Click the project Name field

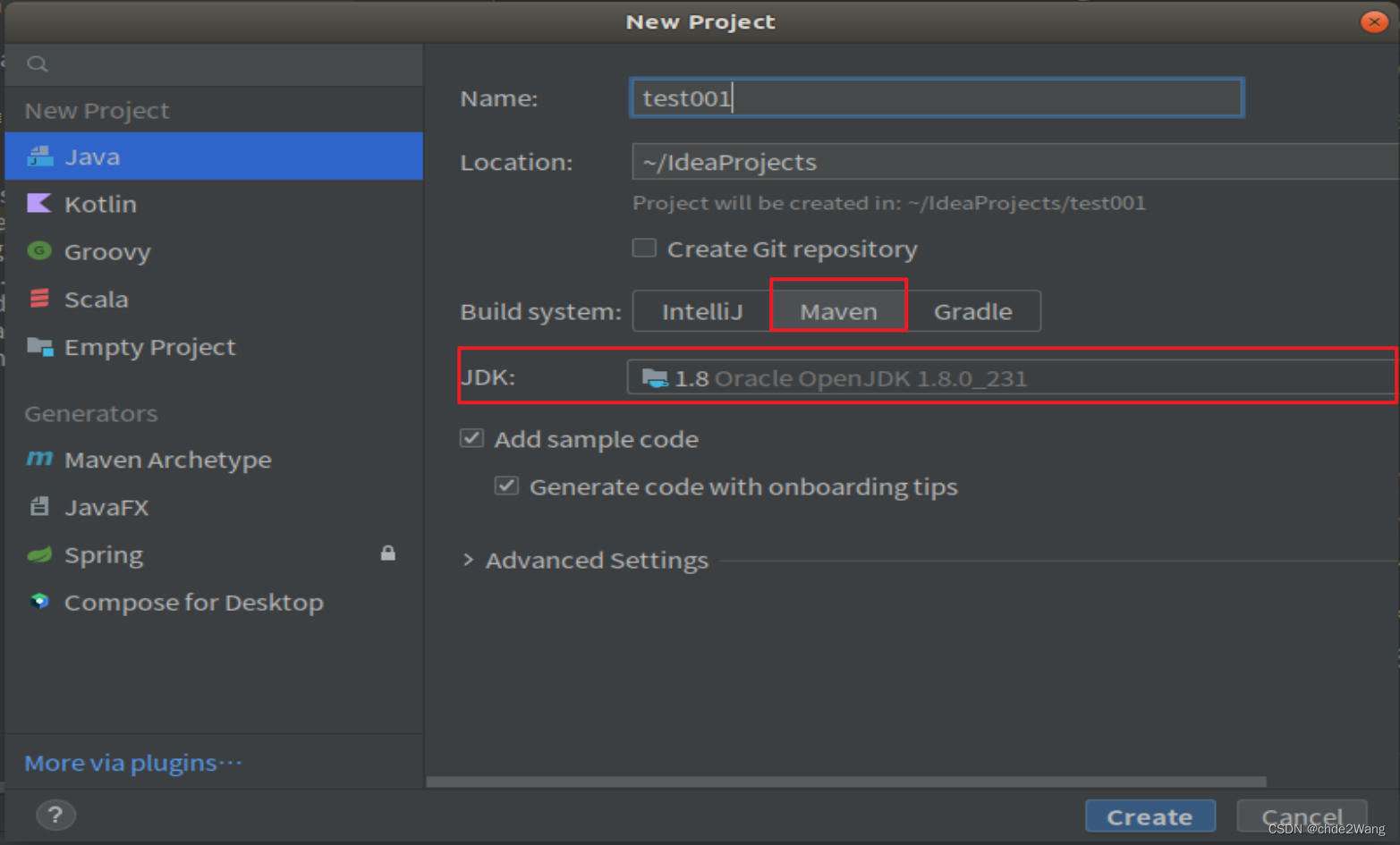click(x=937, y=97)
